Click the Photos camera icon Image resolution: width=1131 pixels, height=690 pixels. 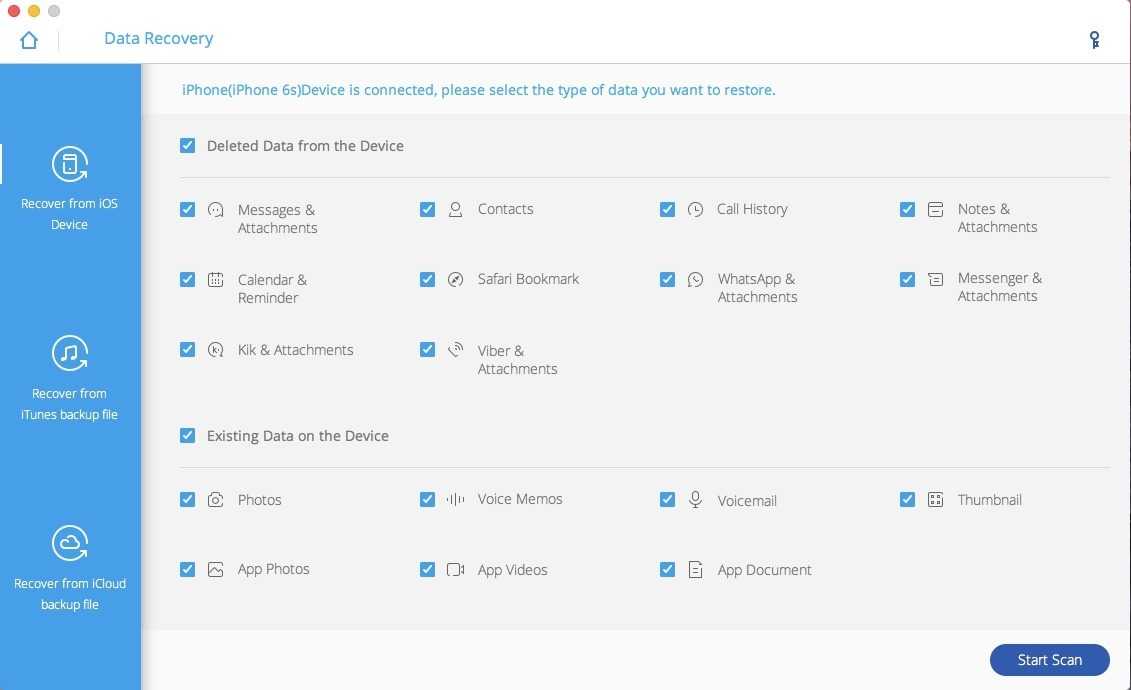[216, 500]
